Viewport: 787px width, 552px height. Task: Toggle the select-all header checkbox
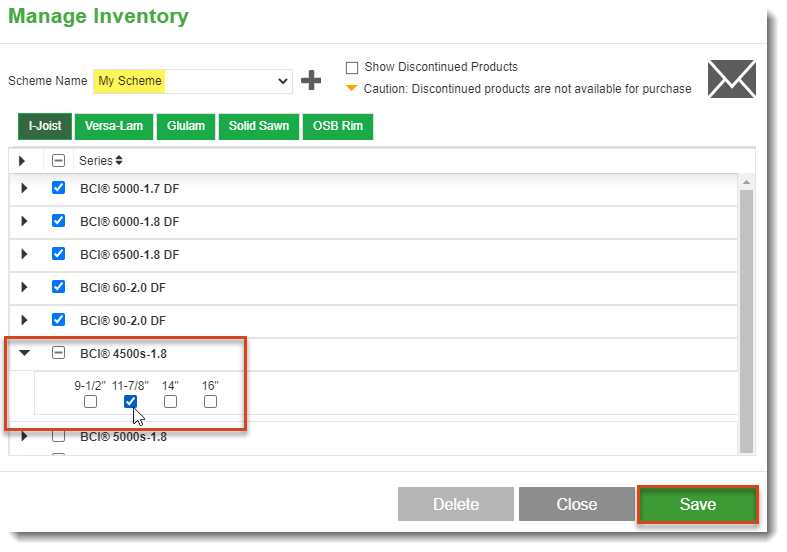coord(58,161)
